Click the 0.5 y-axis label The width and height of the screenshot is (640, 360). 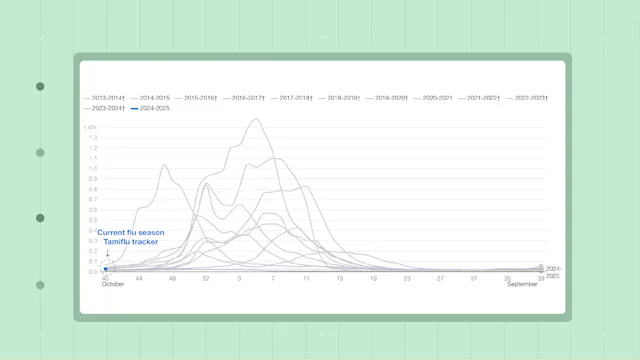point(93,220)
